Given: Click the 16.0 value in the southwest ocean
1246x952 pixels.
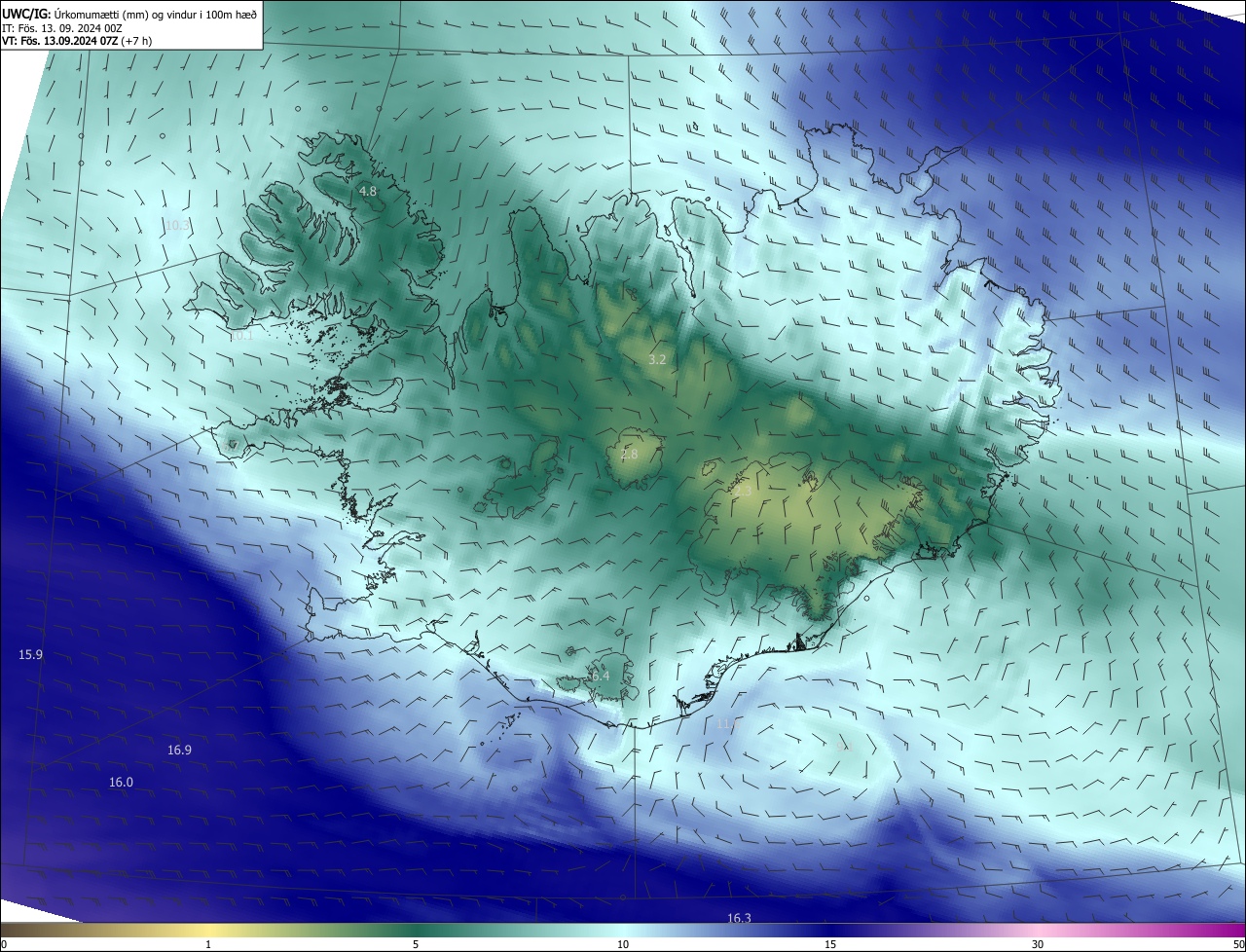Looking at the screenshot, I should [x=121, y=783].
